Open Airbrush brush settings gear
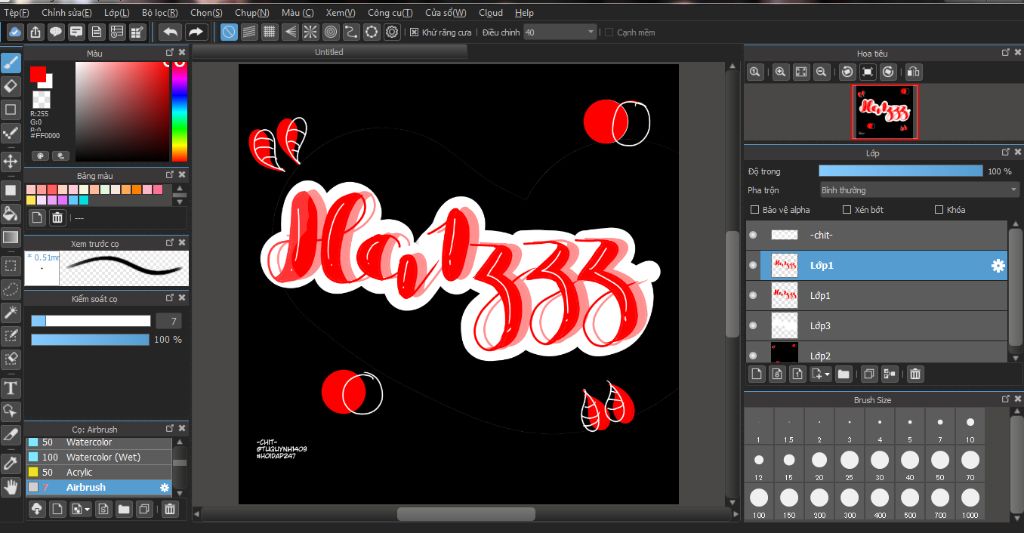Viewport: 1024px width, 533px height. pyautogui.click(x=165, y=488)
